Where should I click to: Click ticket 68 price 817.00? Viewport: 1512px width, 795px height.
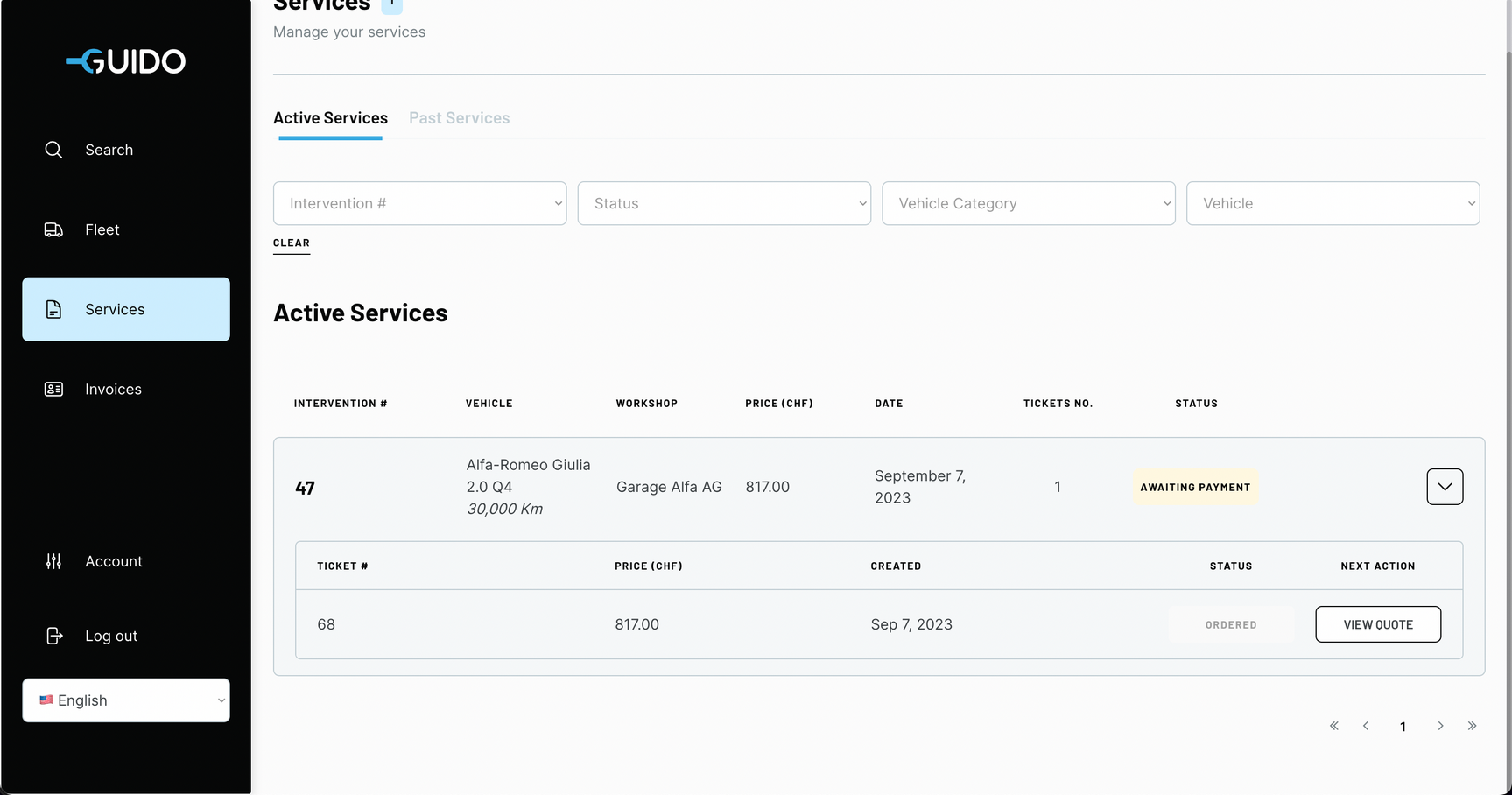pyautogui.click(x=636, y=624)
